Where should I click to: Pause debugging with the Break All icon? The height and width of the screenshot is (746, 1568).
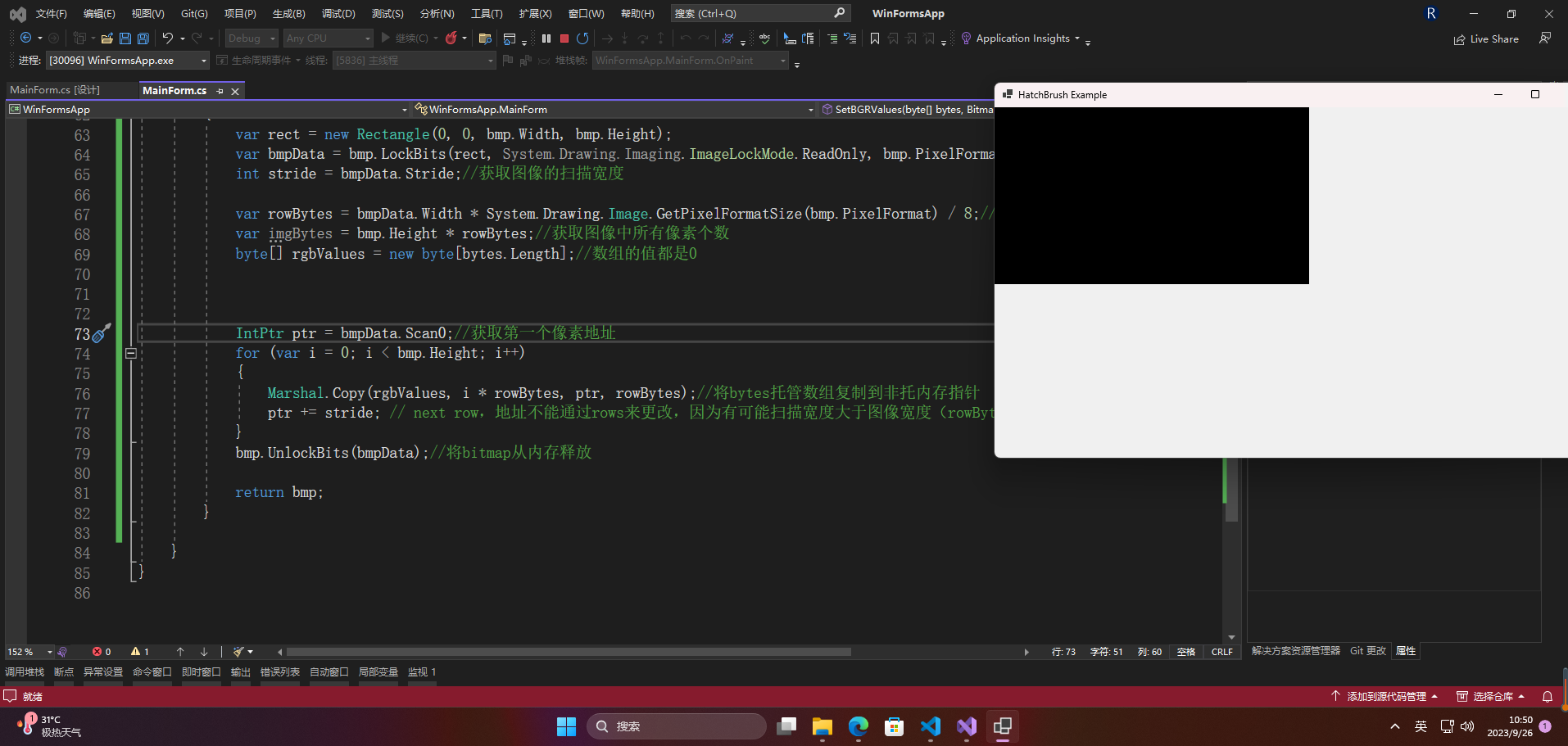click(x=546, y=38)
